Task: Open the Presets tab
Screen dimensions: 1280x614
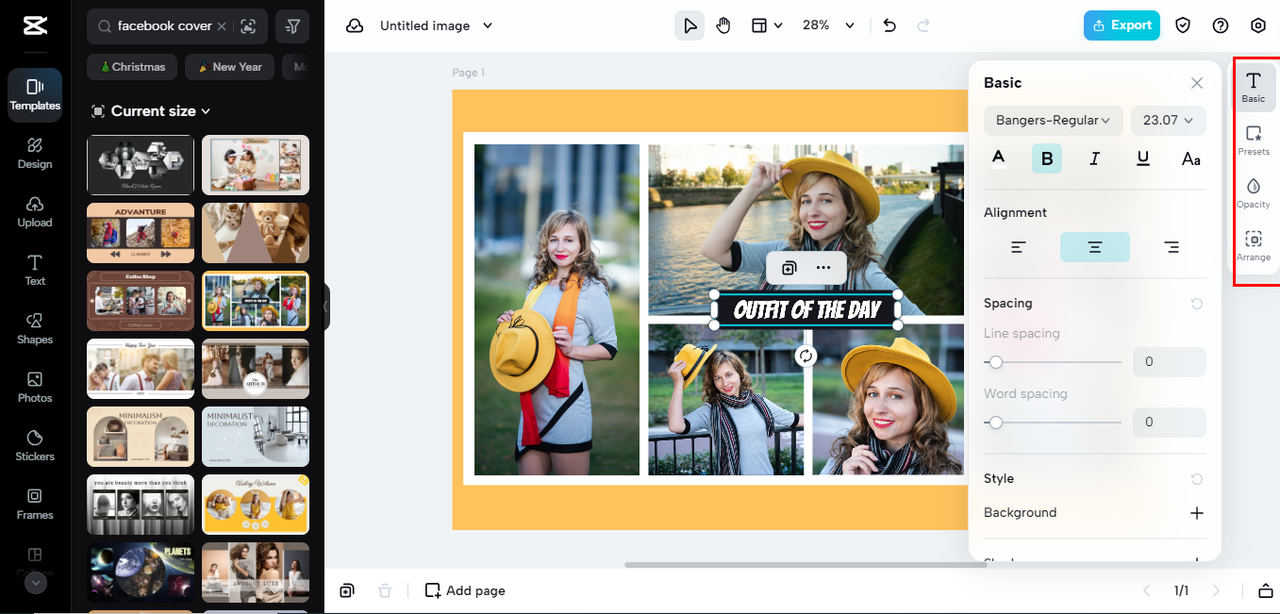Action: click(x=1253, y=139)
